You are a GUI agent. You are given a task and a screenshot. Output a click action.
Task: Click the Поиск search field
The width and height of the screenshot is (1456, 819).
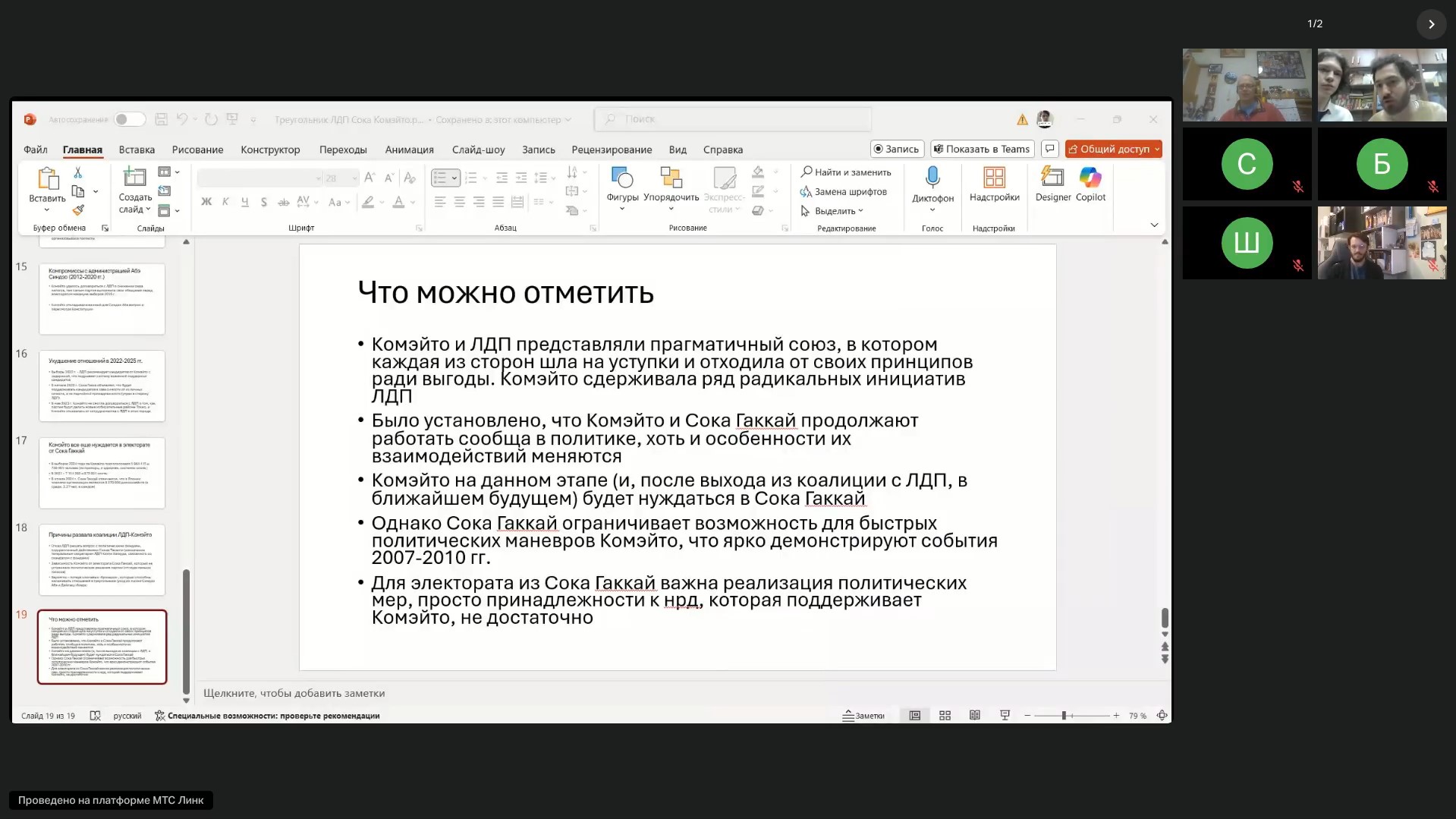(x=733, y=119)
